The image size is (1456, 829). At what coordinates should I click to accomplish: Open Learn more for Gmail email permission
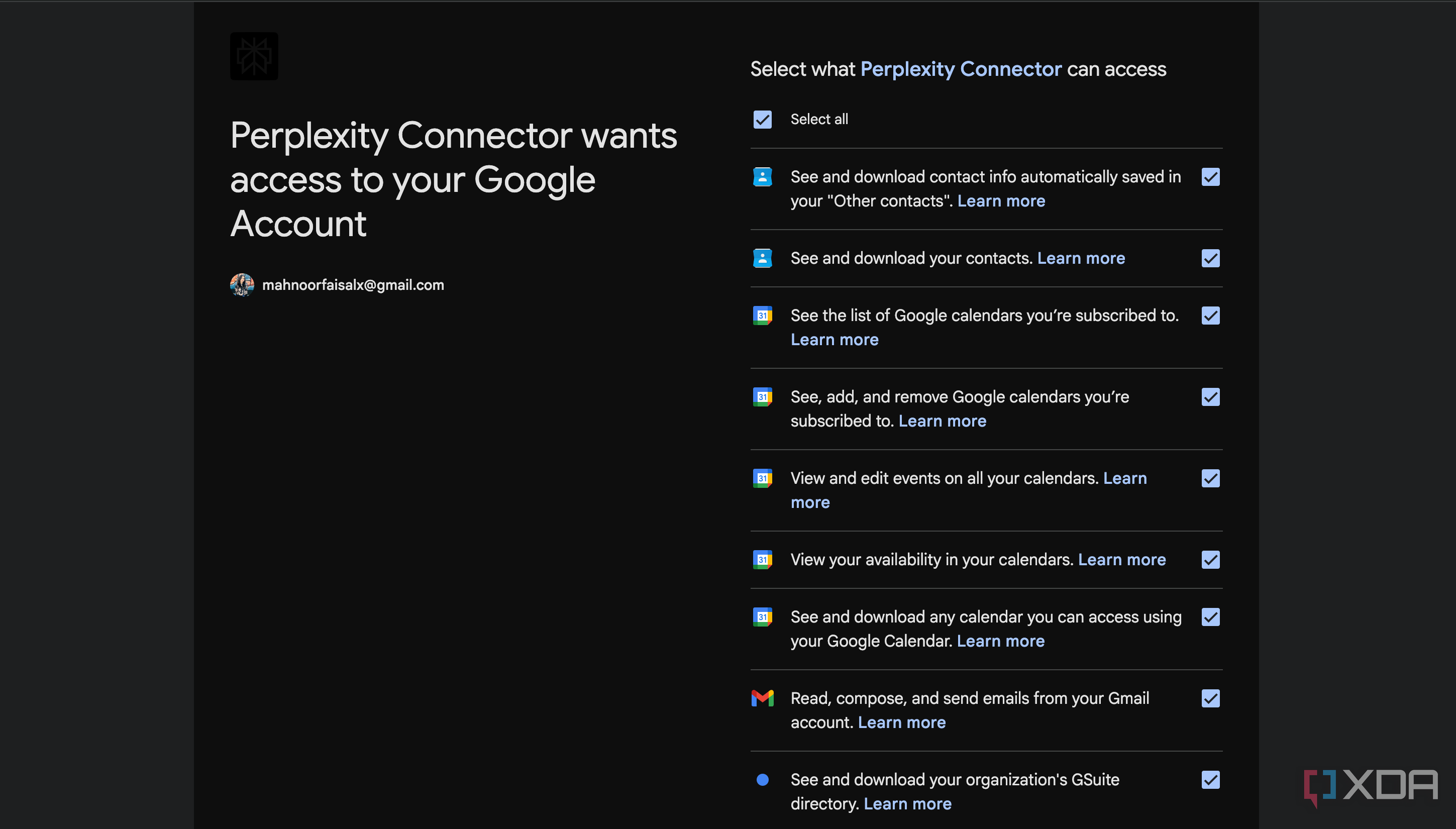902,722
